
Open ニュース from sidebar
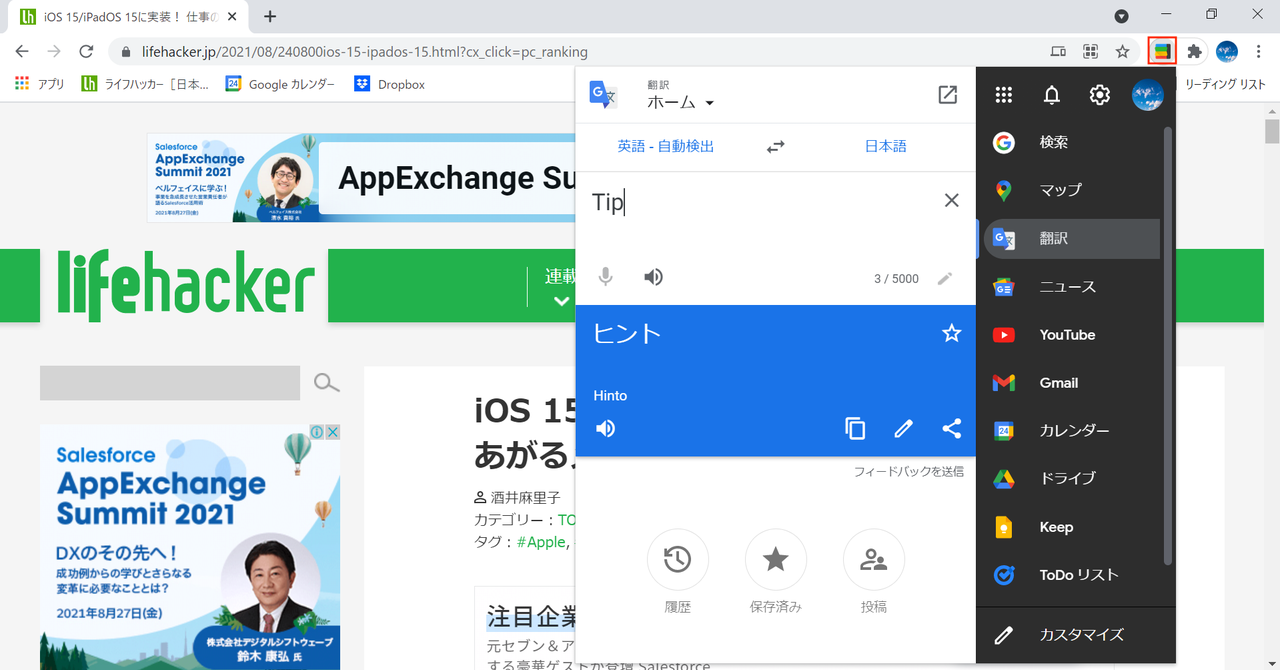1072,287
